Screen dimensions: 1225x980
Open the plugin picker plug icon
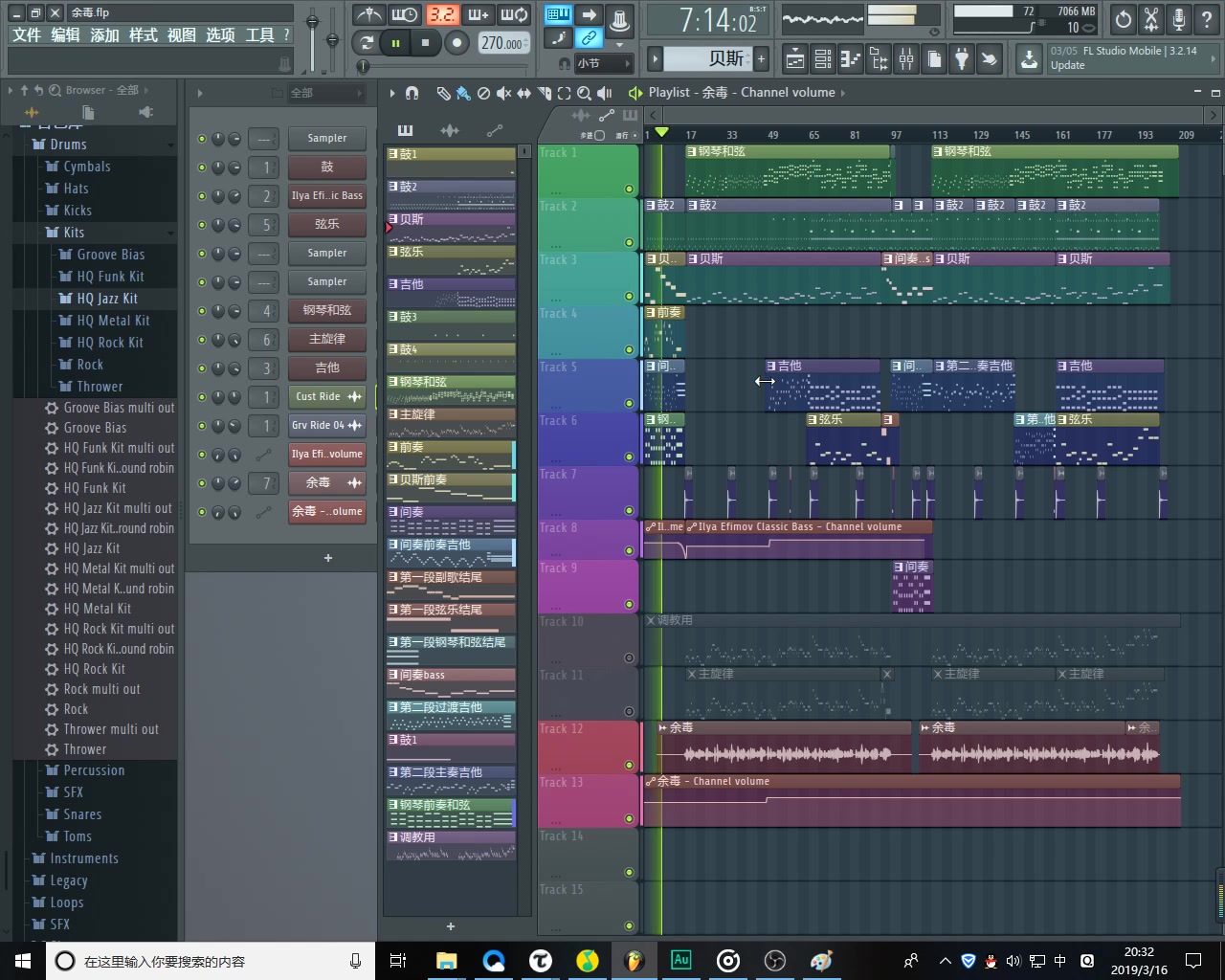962,59
